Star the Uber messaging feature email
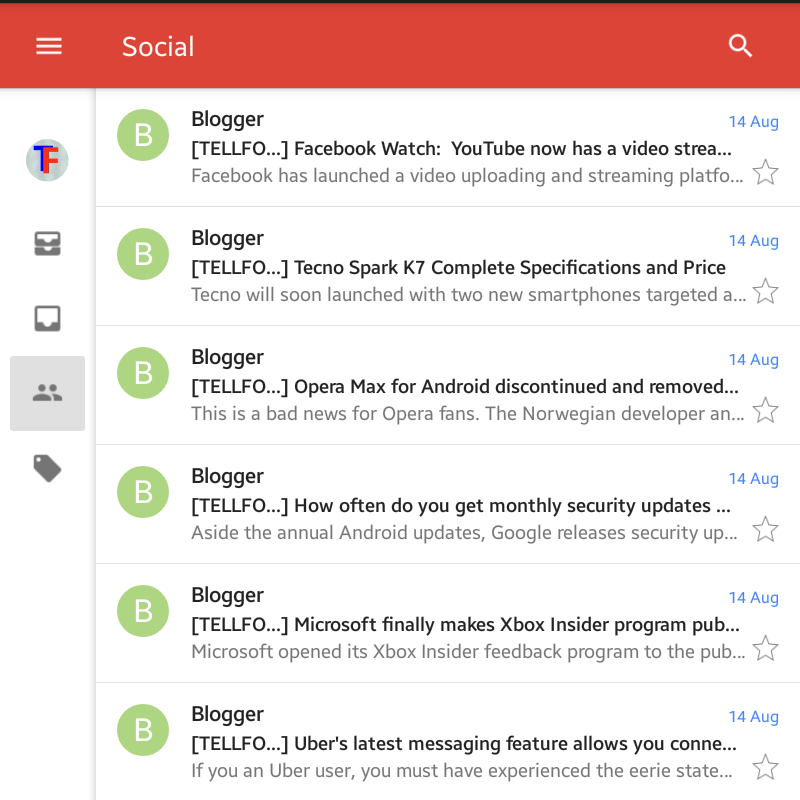 point(765,767)
